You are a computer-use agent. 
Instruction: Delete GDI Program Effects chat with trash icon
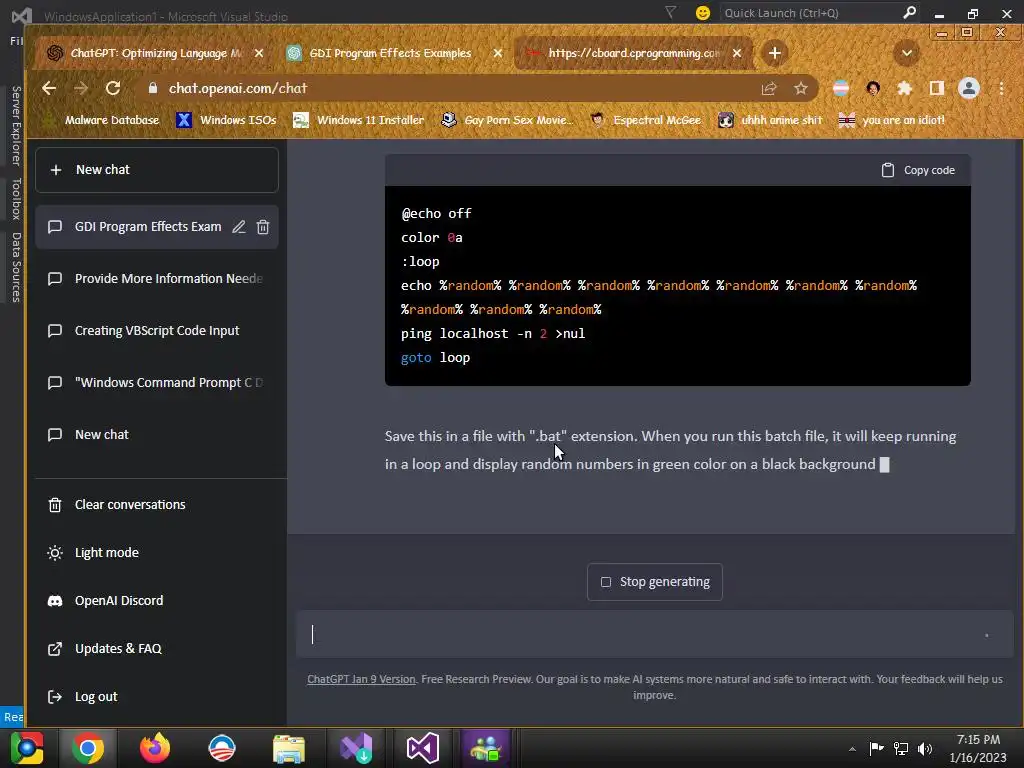tap(263, 227)
